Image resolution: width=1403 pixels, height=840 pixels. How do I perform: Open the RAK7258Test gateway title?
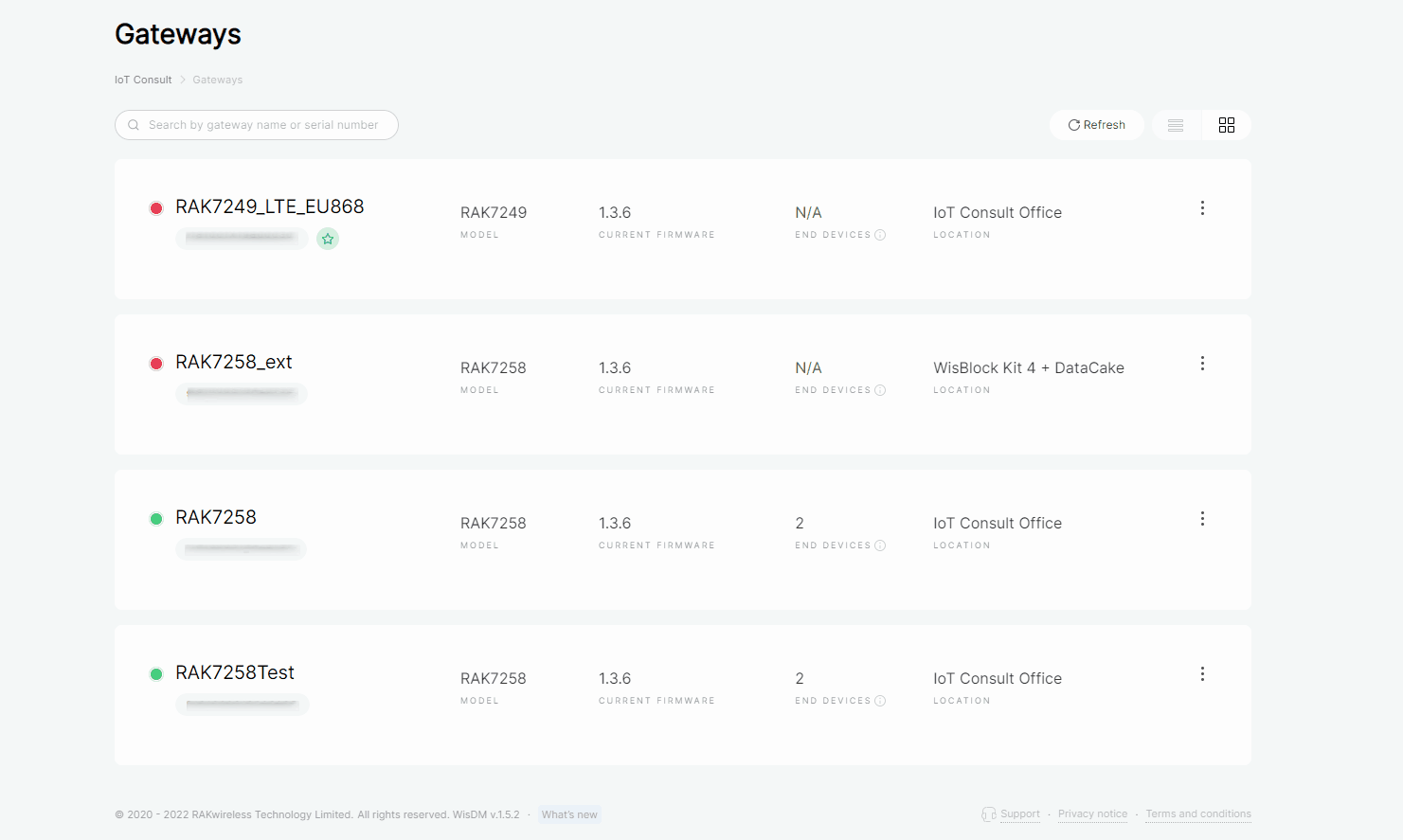click(235, 672)
